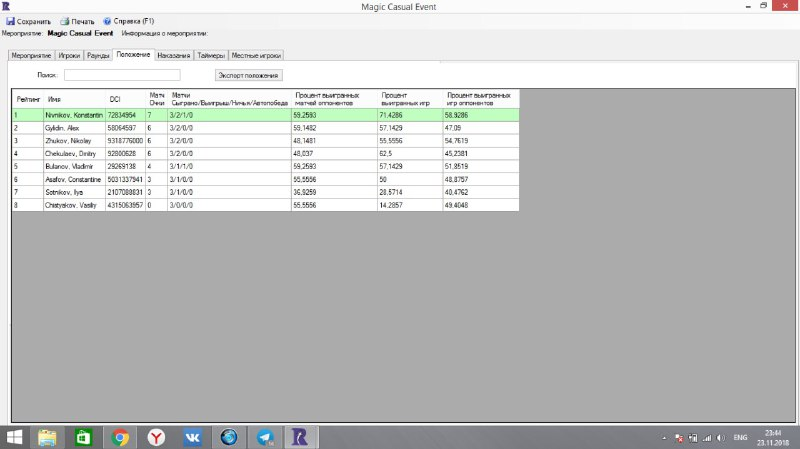This screenshot has width=800, height=449.
Task: Click the ENG language indicator in tray
Action: (741, 437)
